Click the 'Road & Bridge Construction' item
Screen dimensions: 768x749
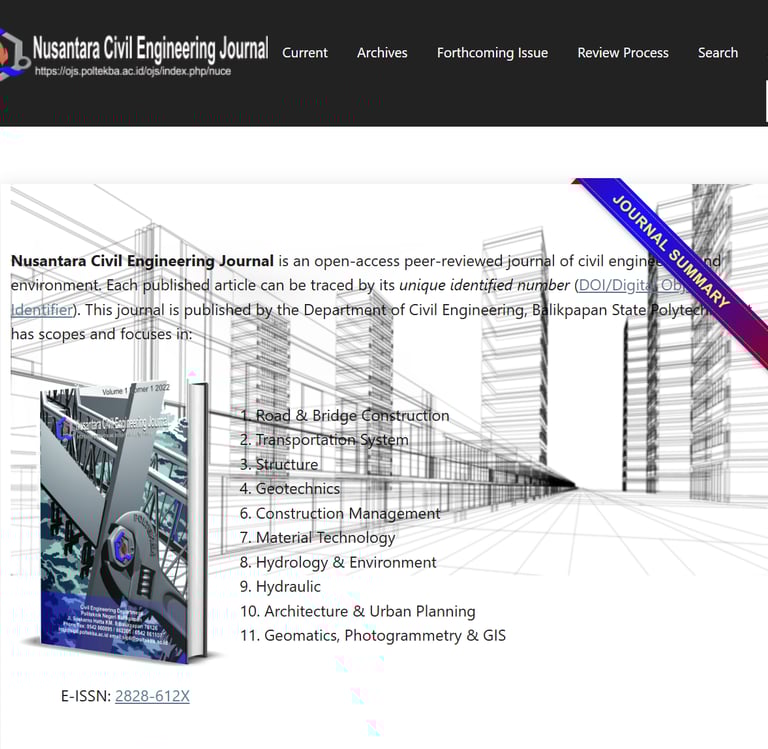[x=352, y=415]
